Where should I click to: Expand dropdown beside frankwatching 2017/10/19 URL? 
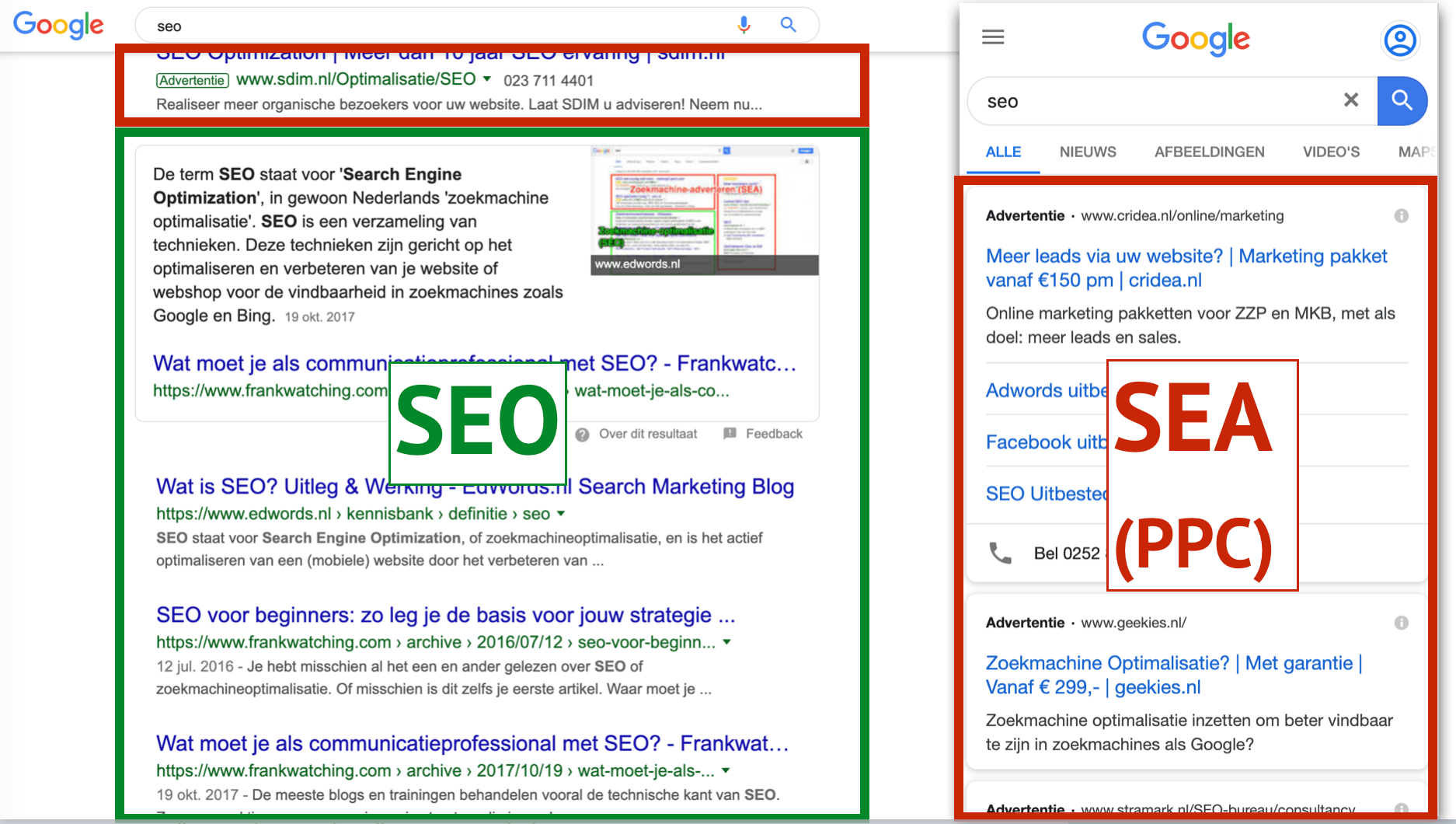tap(726, 770)
